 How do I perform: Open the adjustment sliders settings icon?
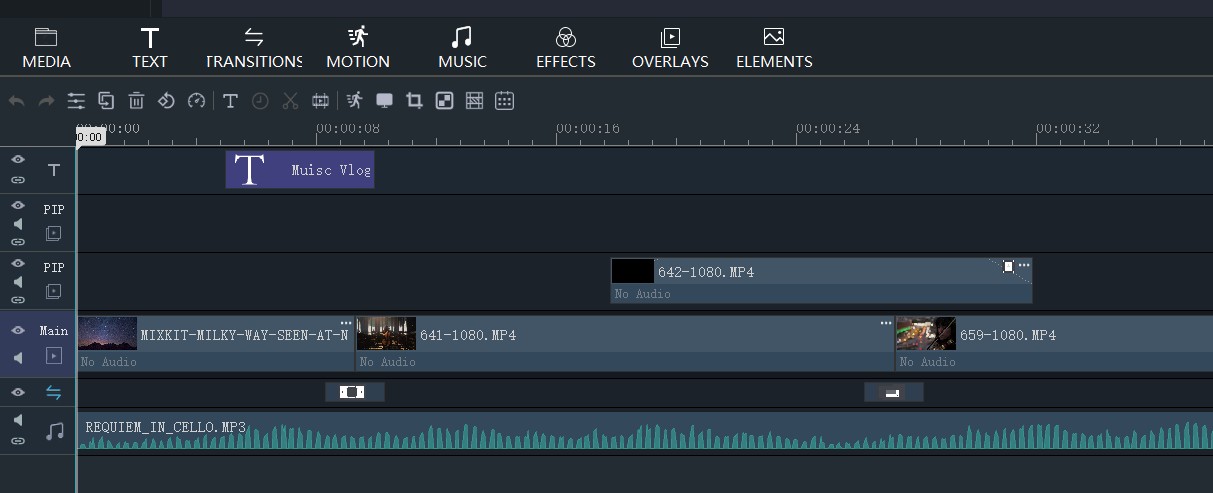tap(76, 101)
